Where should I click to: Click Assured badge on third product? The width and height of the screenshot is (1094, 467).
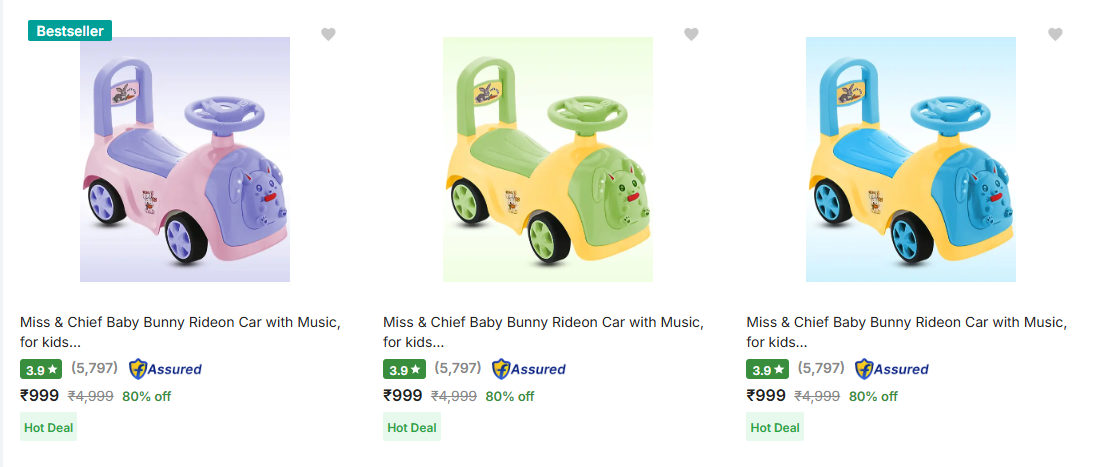point(891,369)
